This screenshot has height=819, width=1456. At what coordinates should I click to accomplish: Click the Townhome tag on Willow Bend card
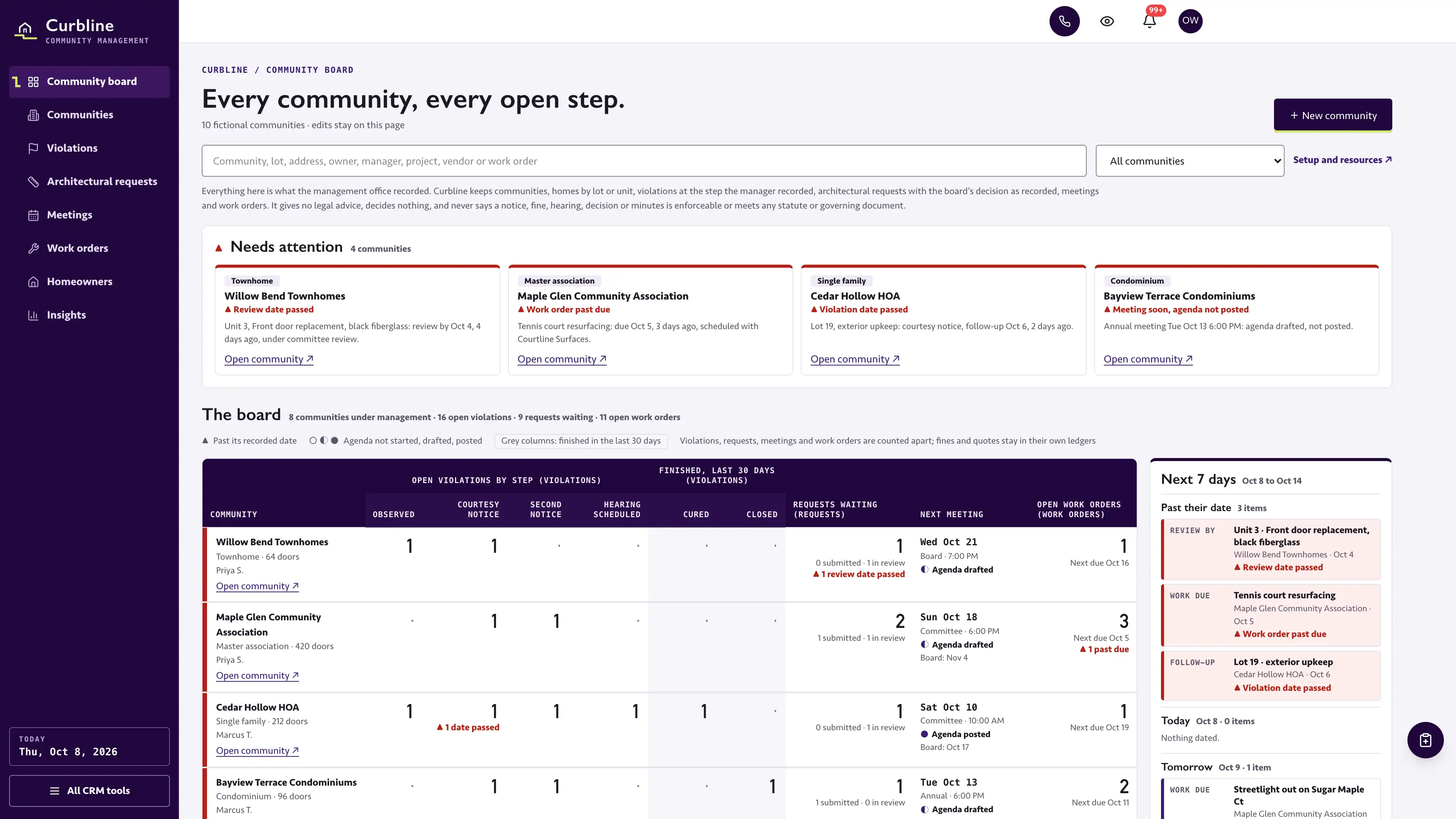[x=252, y=281]
